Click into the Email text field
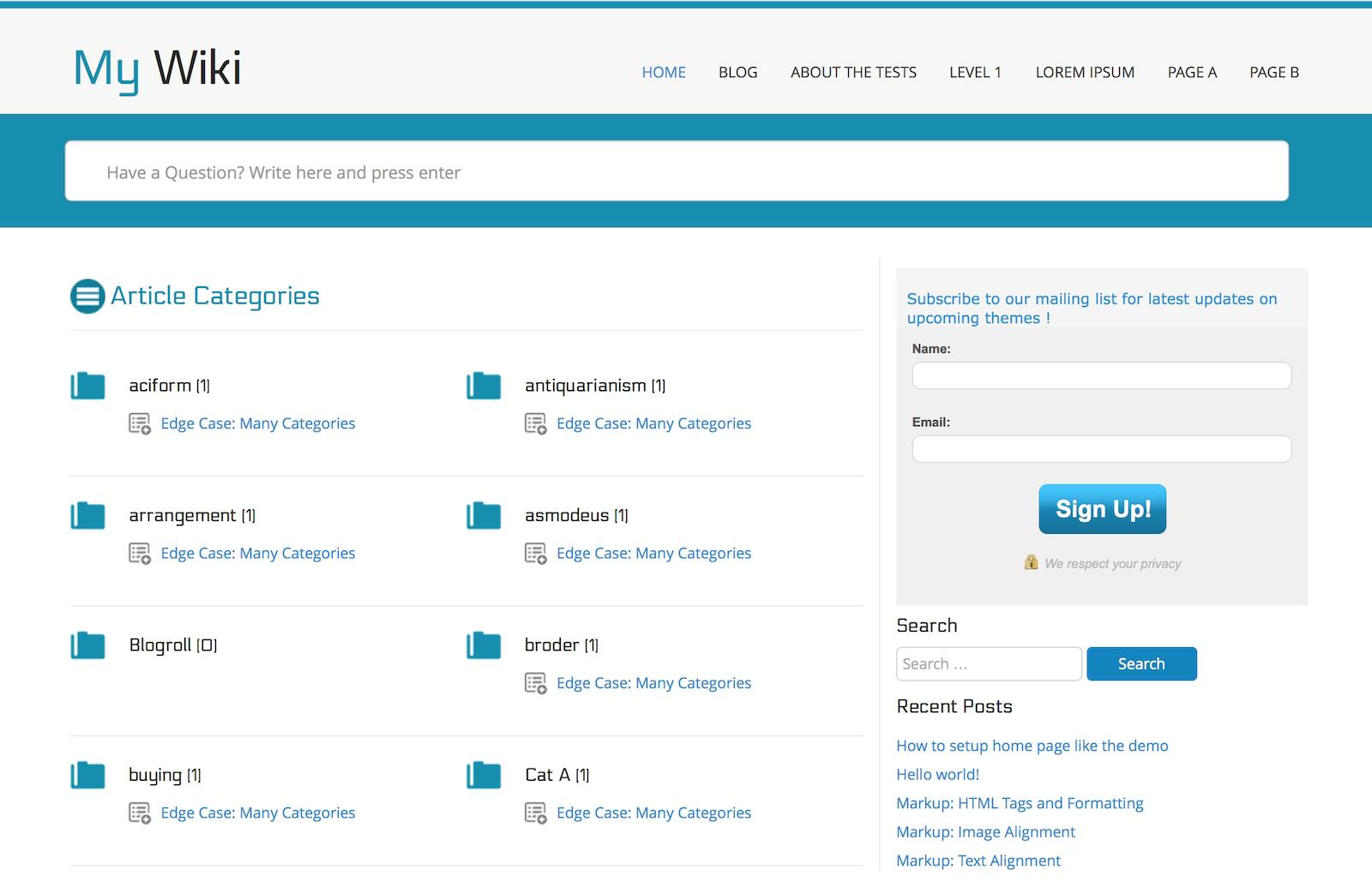The width and height of the screenshot is (1372, 882). pyautogui.click(x=1101, y=449)
